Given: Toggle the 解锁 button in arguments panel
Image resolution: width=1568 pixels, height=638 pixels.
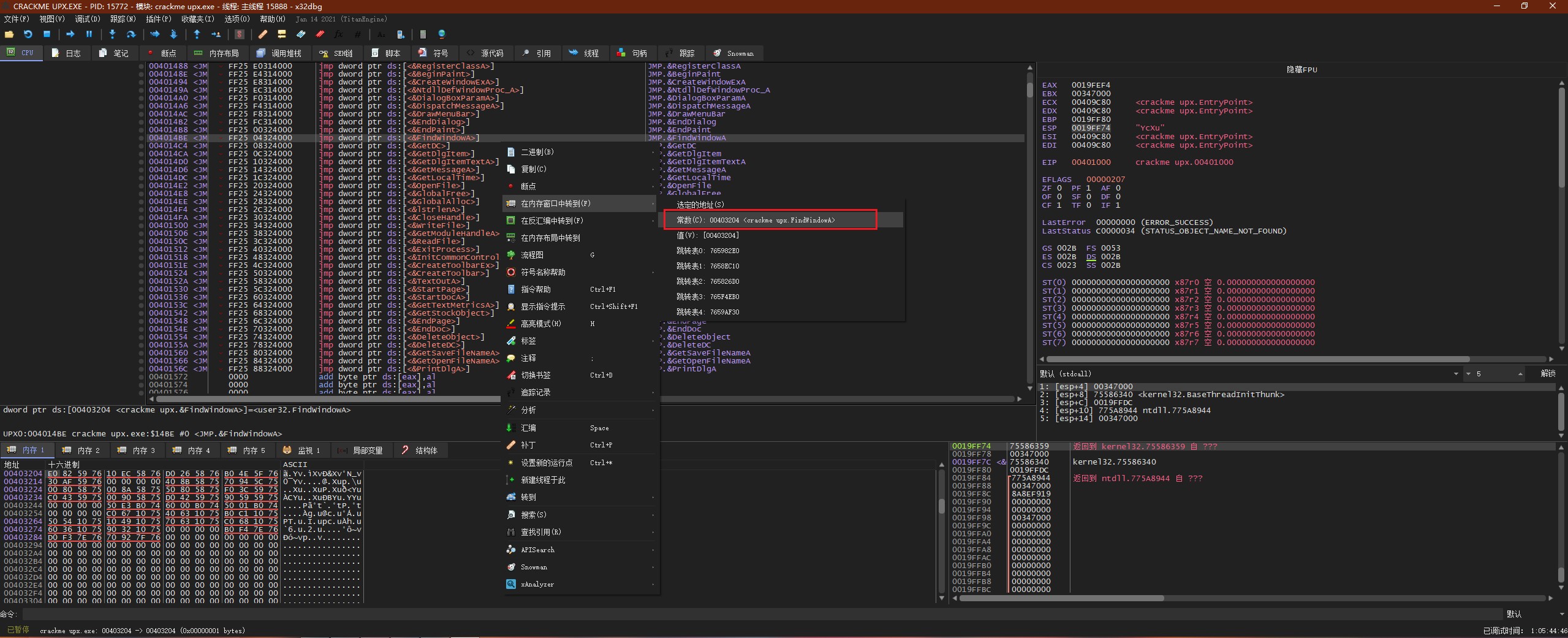Looking at the screenshot, I should point(1548,374).
